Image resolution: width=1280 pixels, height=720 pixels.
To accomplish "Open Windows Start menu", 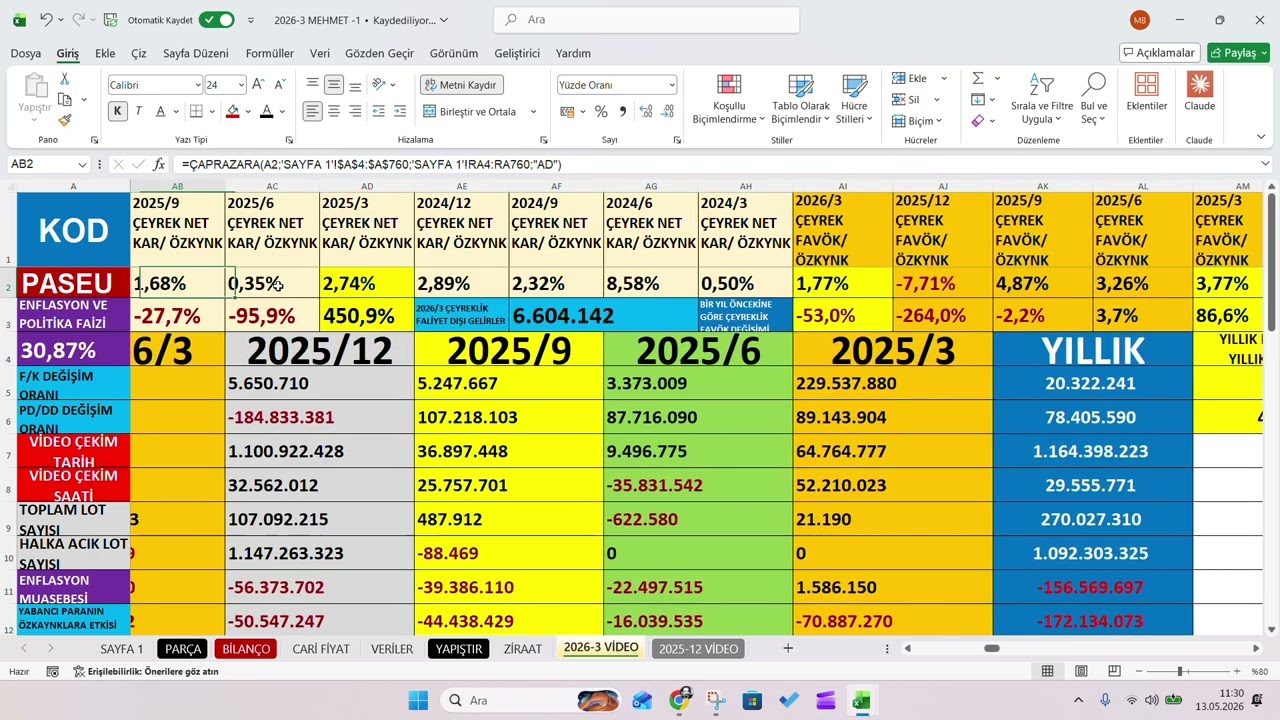I will point(418,700).
